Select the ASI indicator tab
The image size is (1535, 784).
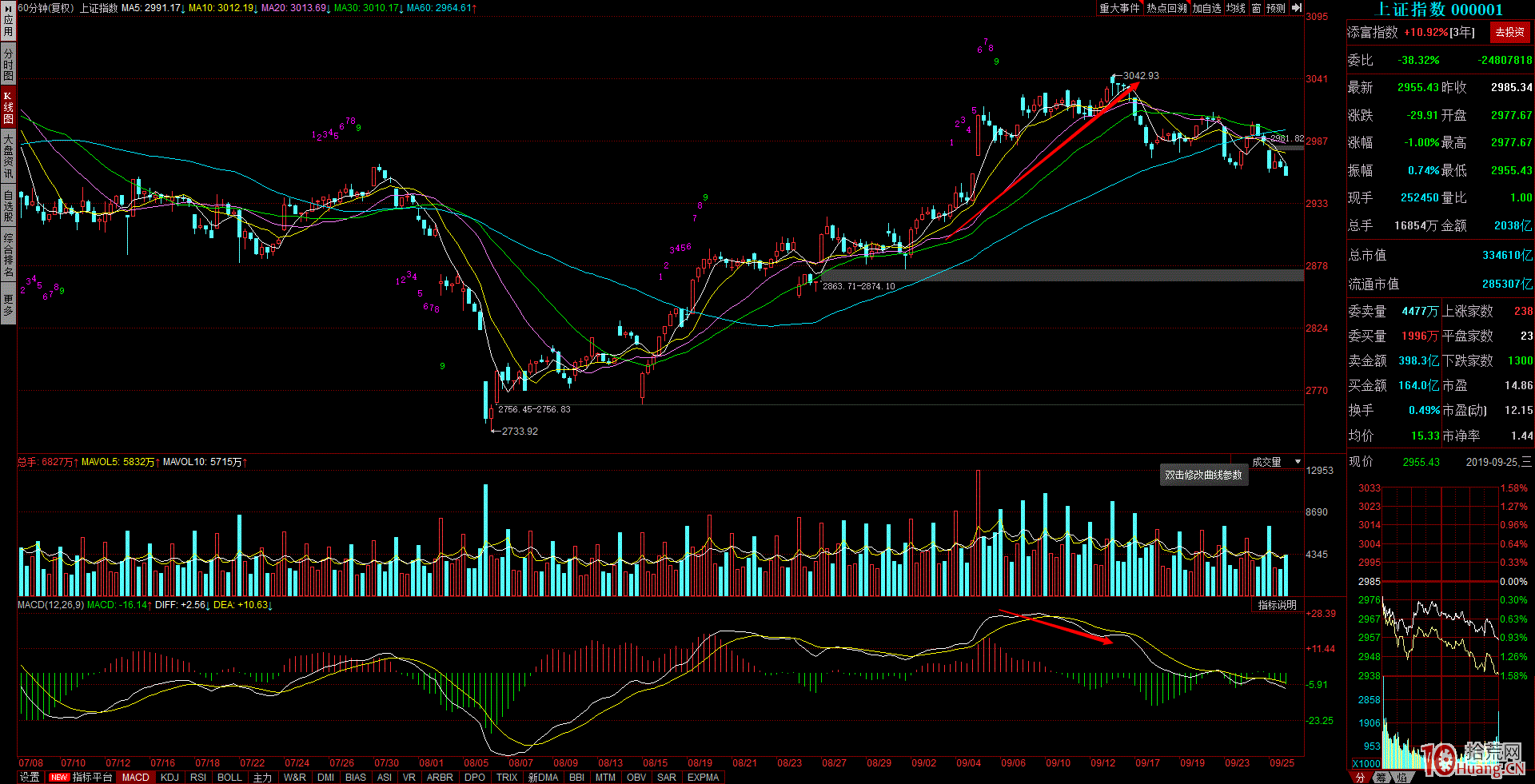(x=385, y=777)
